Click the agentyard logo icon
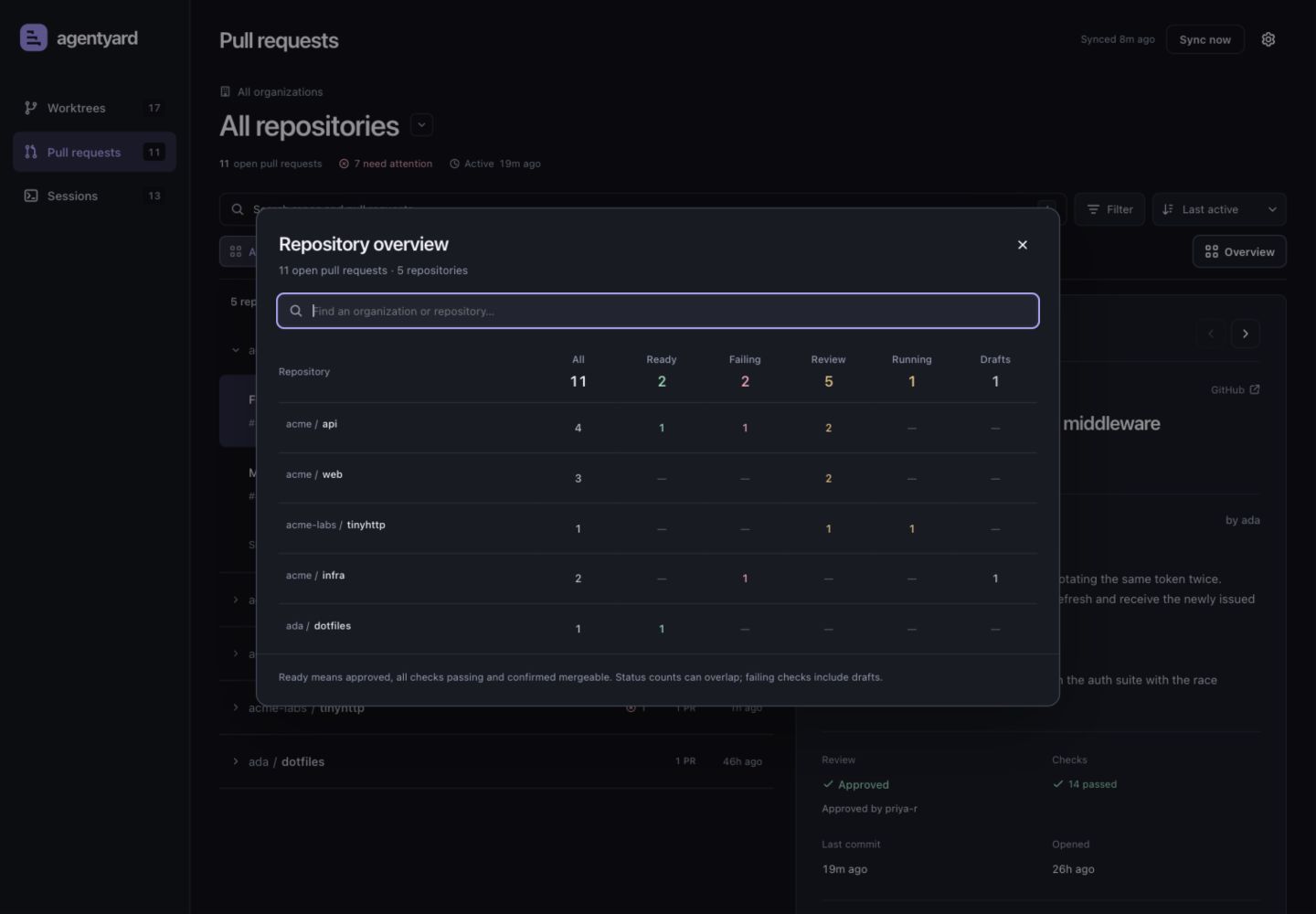 [34, 37]
